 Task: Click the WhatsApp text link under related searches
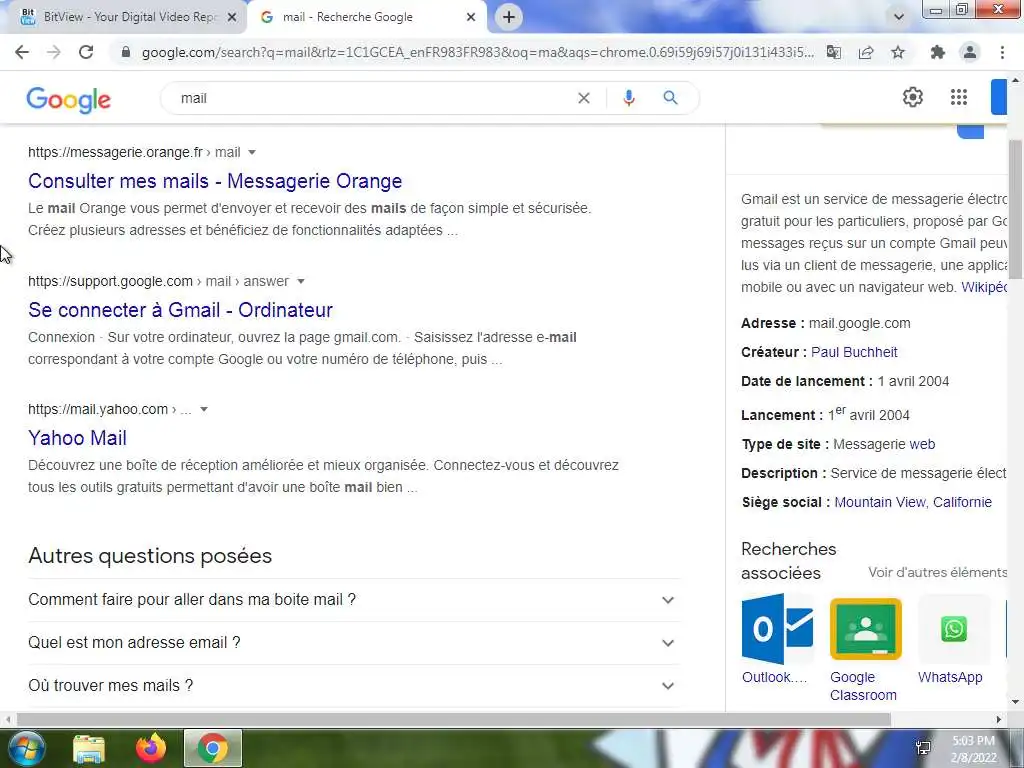tap(950, 677)
